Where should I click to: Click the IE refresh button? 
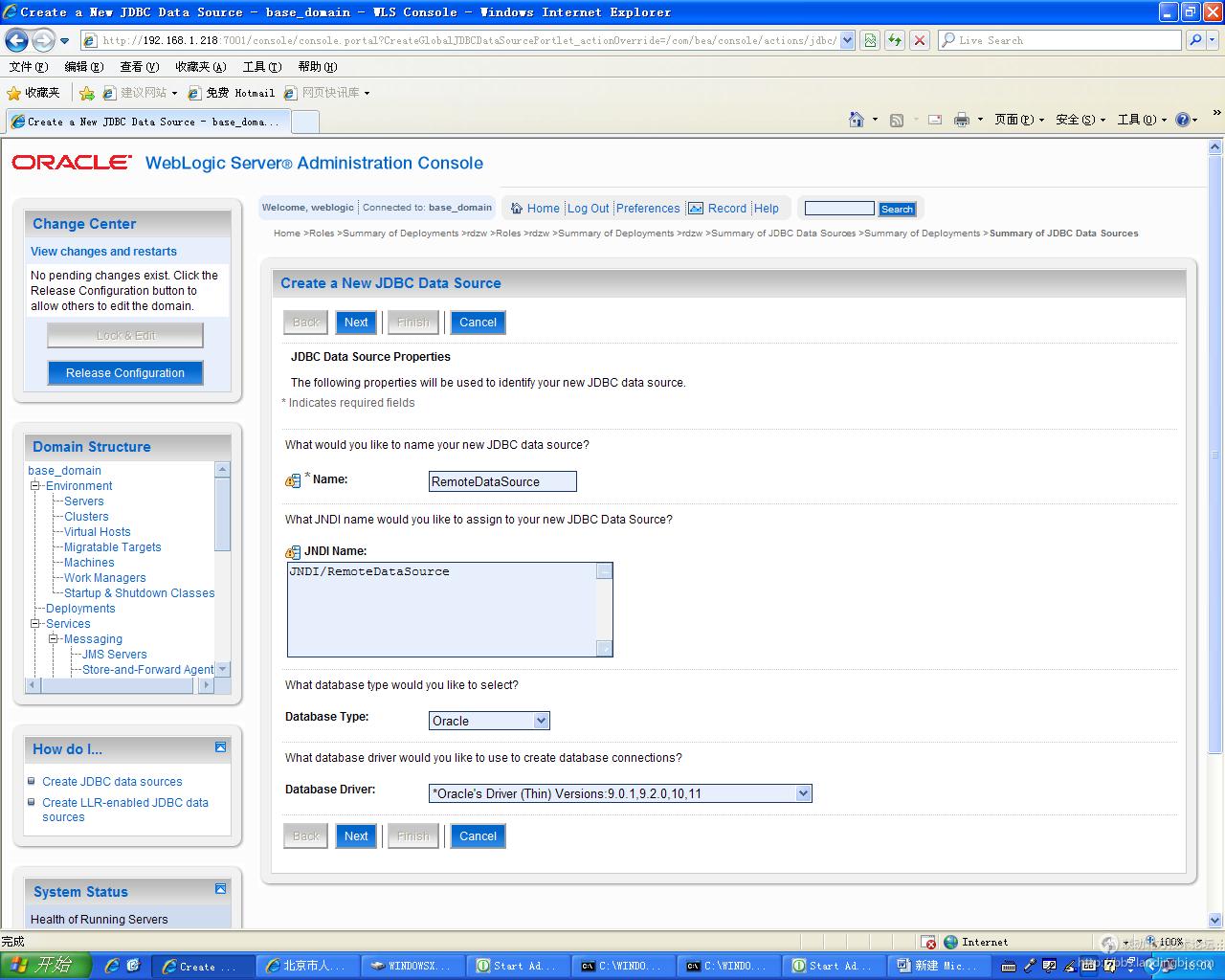(894, 40)
